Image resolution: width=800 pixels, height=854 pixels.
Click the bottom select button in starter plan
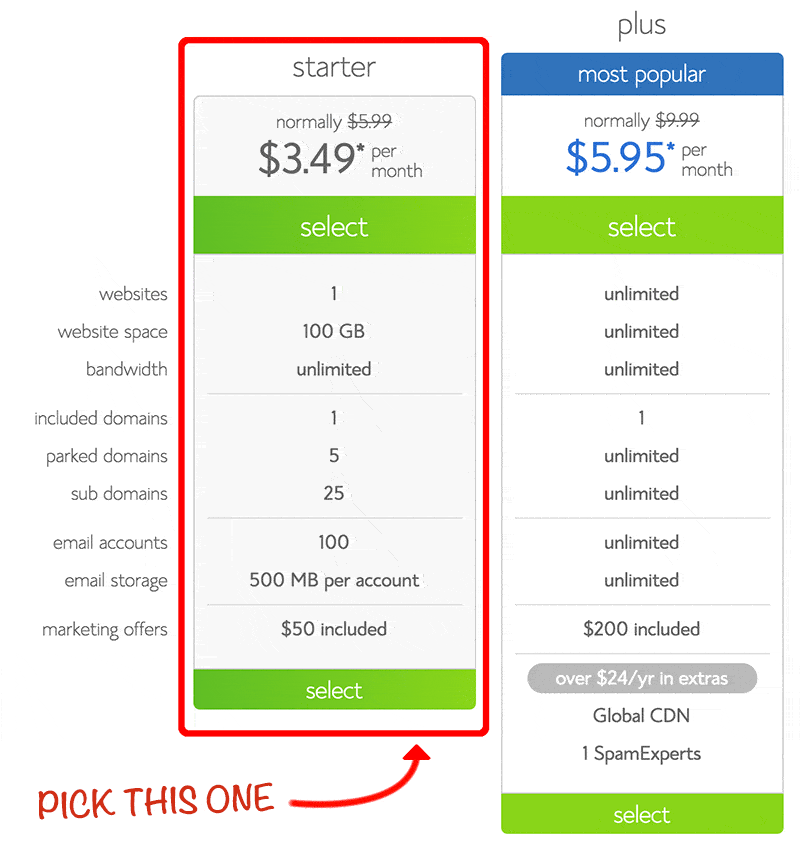[x=334, y=690]
